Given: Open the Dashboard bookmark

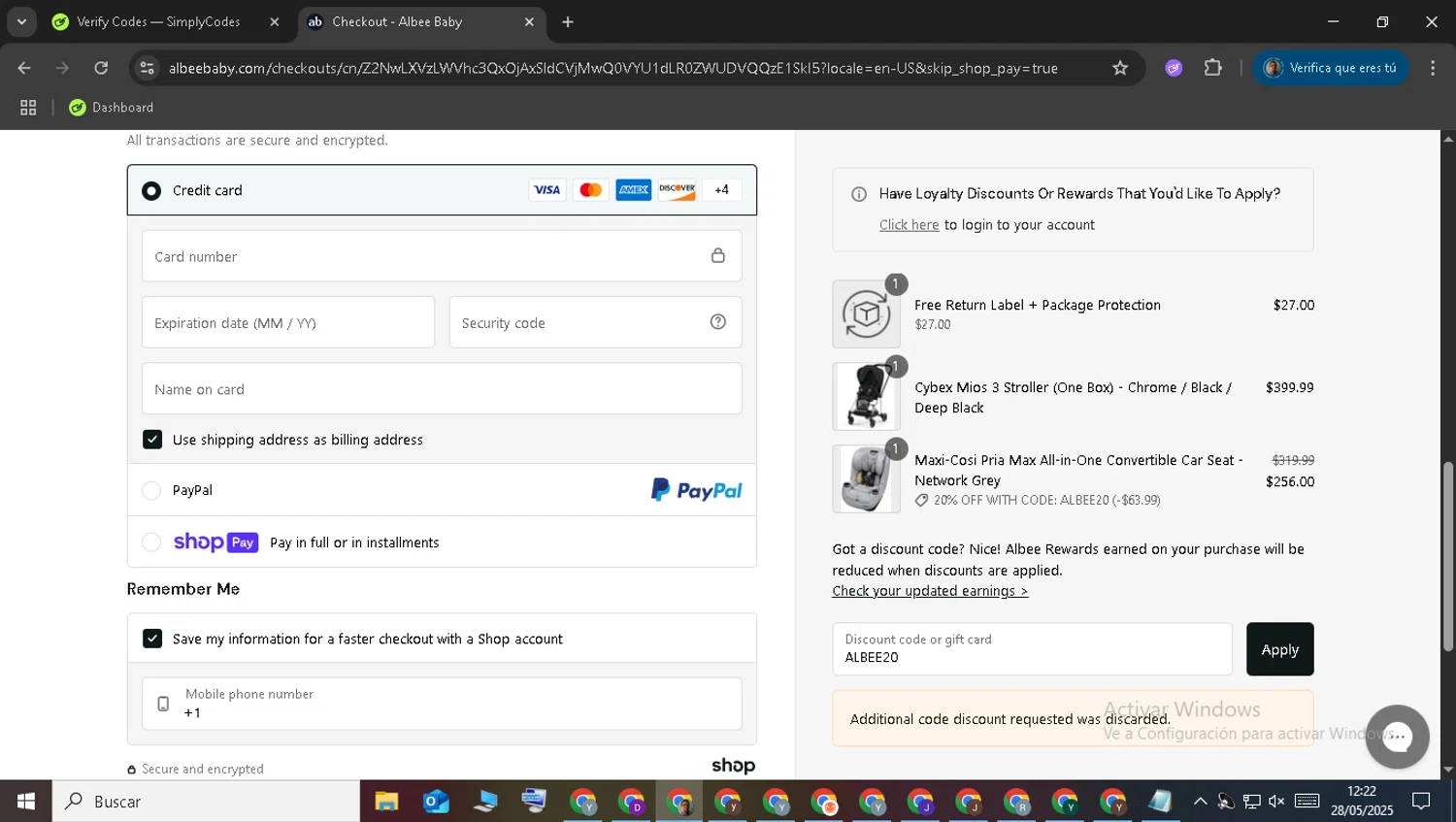Looking at the screenshot, I should click(112, 108).
